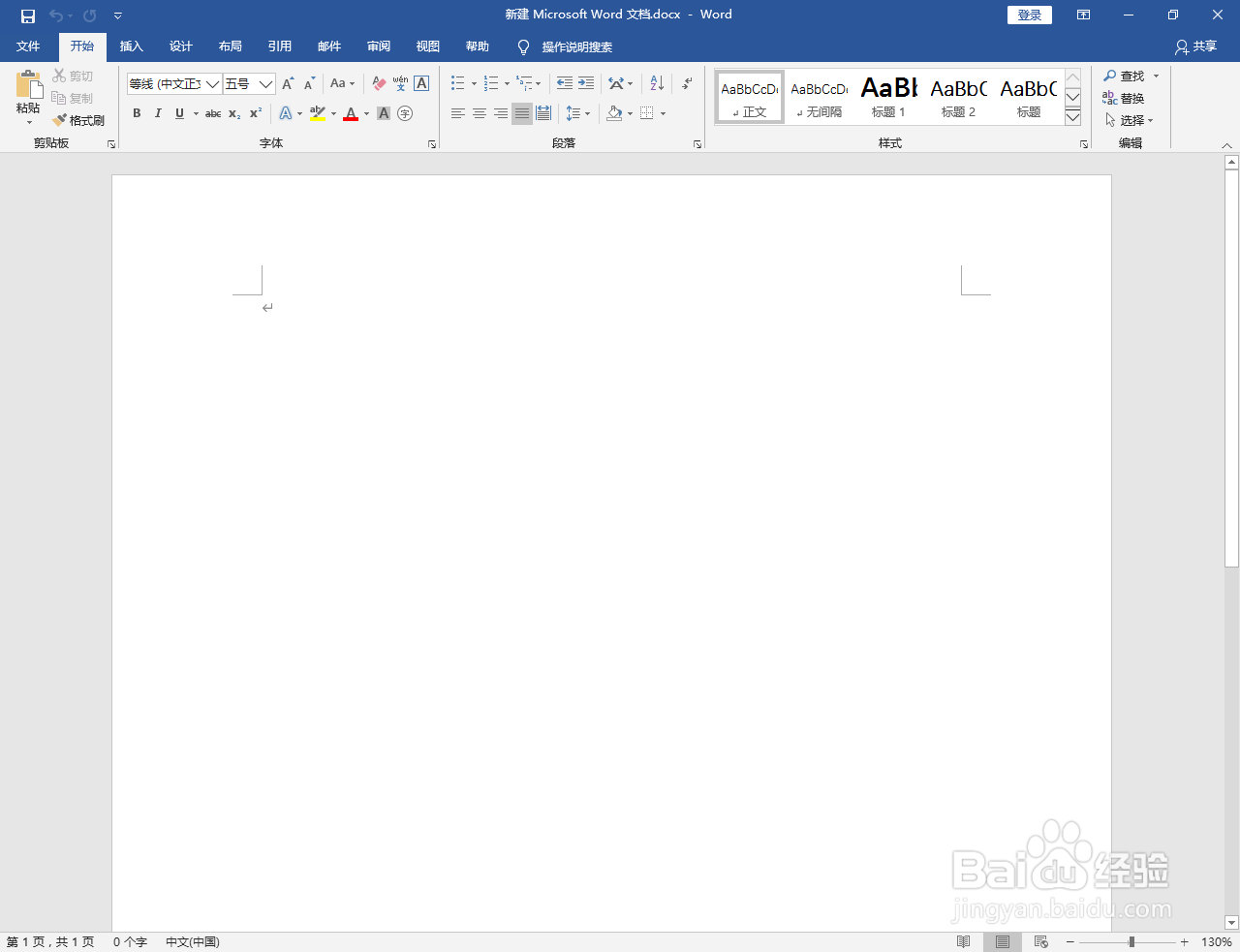Open the Replace function
The height and width of the screenshot is (952, 1240).
(x=1129, y=98)
